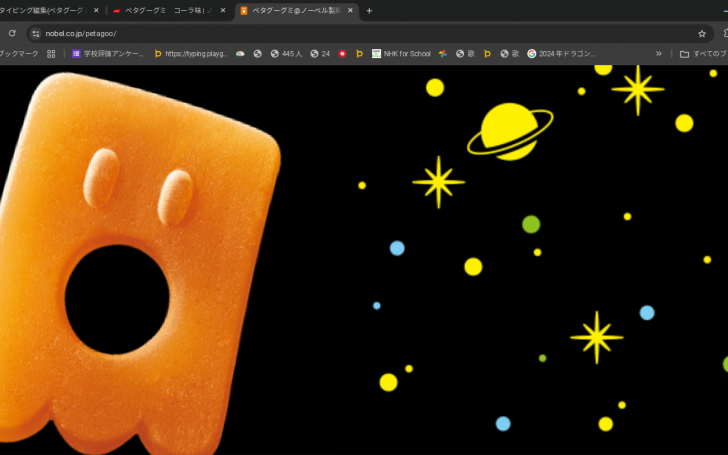Open the 学校評価アンケー bookmark

click(x=108, y=54)
